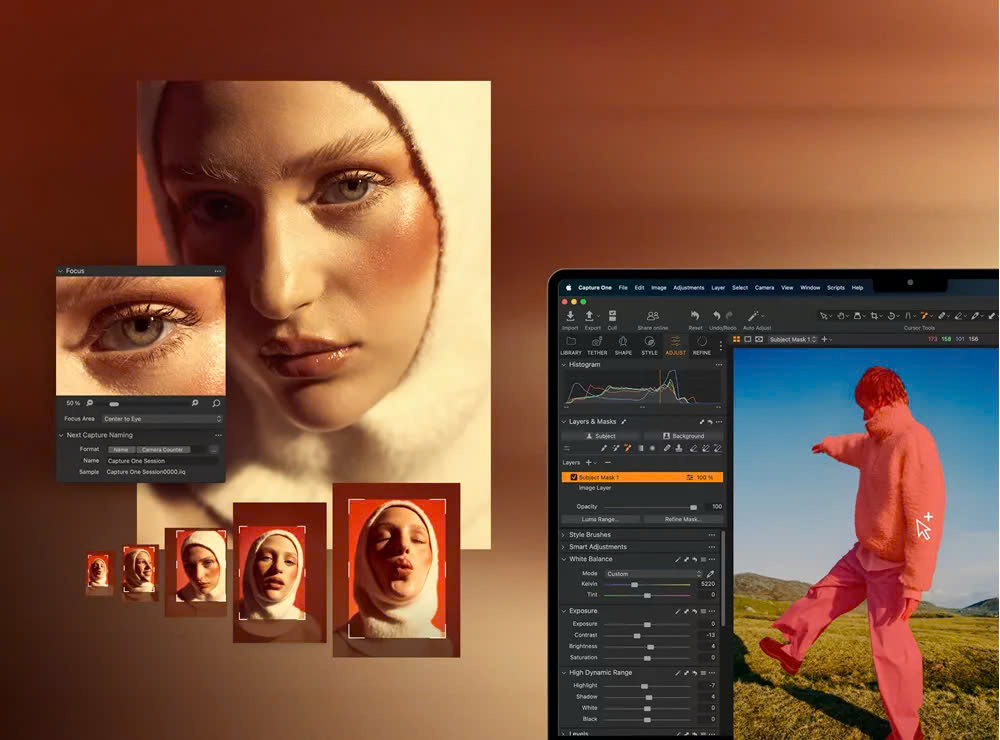
Task: Open the Capture One Adjustments menu
Action: [688, 288]
